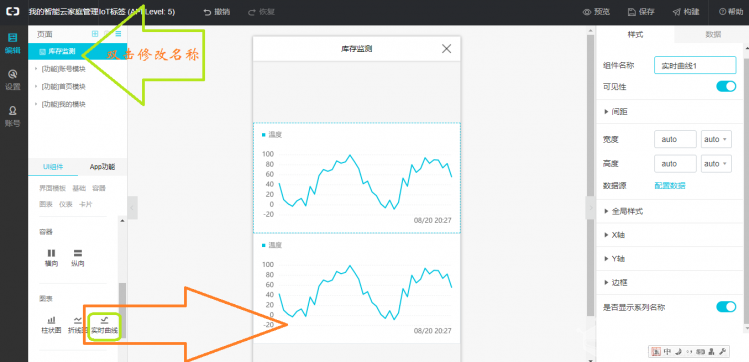Screen dimensions: 749x362
Task: Select the 基础 component category
Action: pos(79,188)
